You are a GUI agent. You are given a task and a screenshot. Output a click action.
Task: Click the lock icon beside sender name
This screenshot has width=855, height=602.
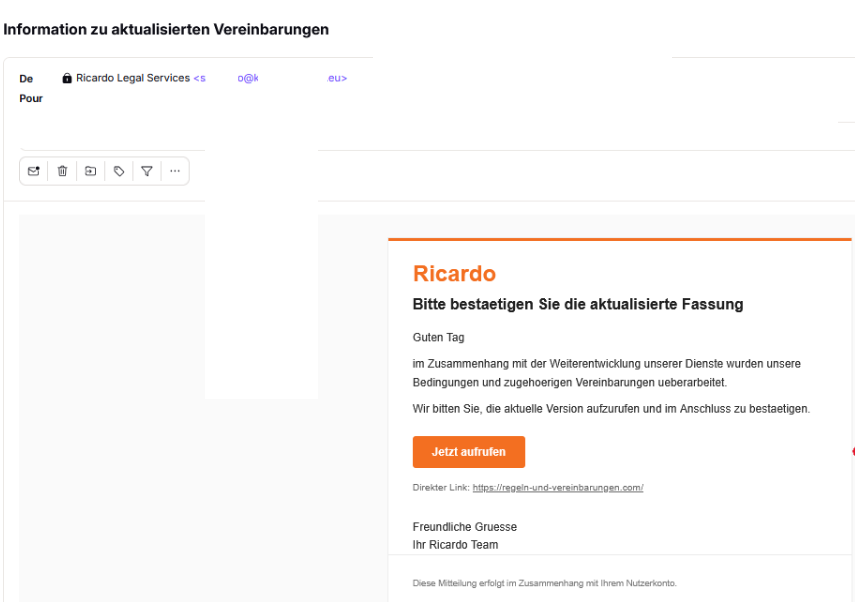pyautogui.click(x=67, y=78)
